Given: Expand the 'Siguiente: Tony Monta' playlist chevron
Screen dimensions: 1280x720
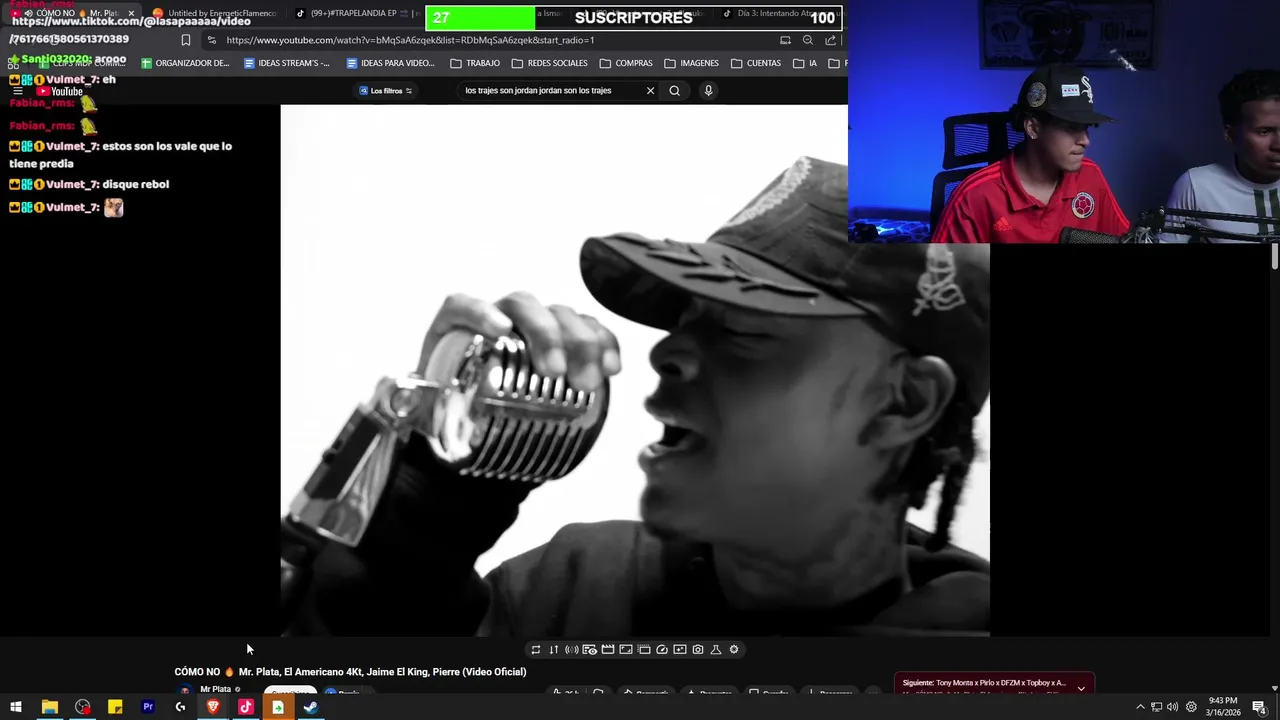Looking at the screenshot, I should [1081, 688].
